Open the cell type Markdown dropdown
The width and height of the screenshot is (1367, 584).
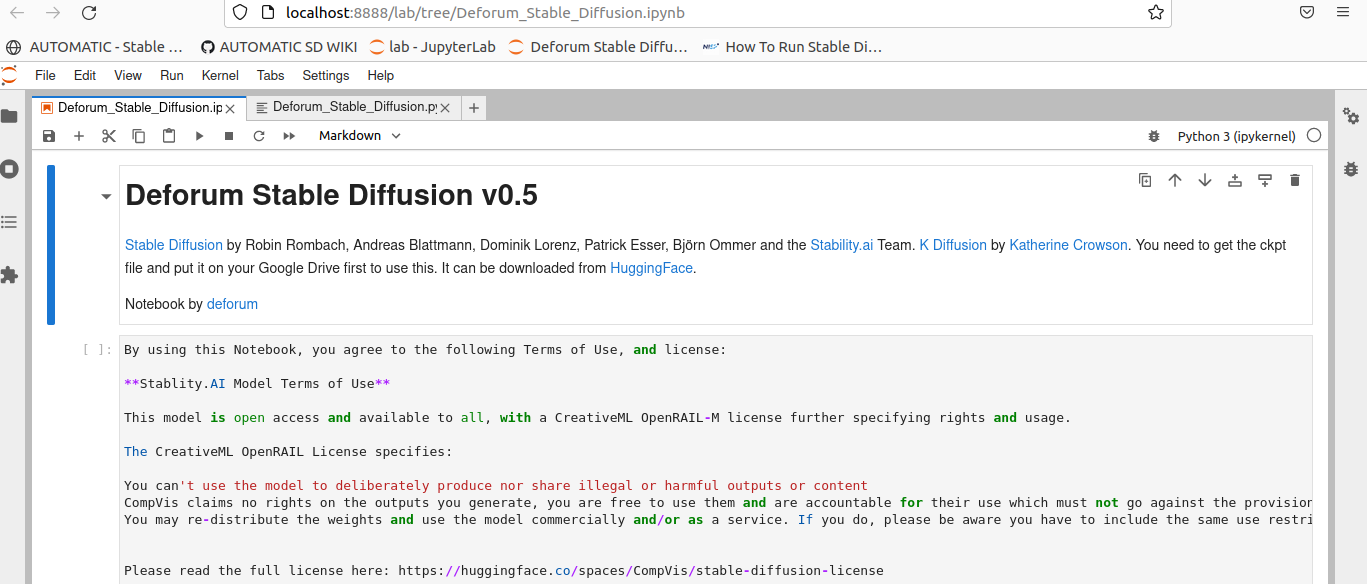click(x=360, y=136)
